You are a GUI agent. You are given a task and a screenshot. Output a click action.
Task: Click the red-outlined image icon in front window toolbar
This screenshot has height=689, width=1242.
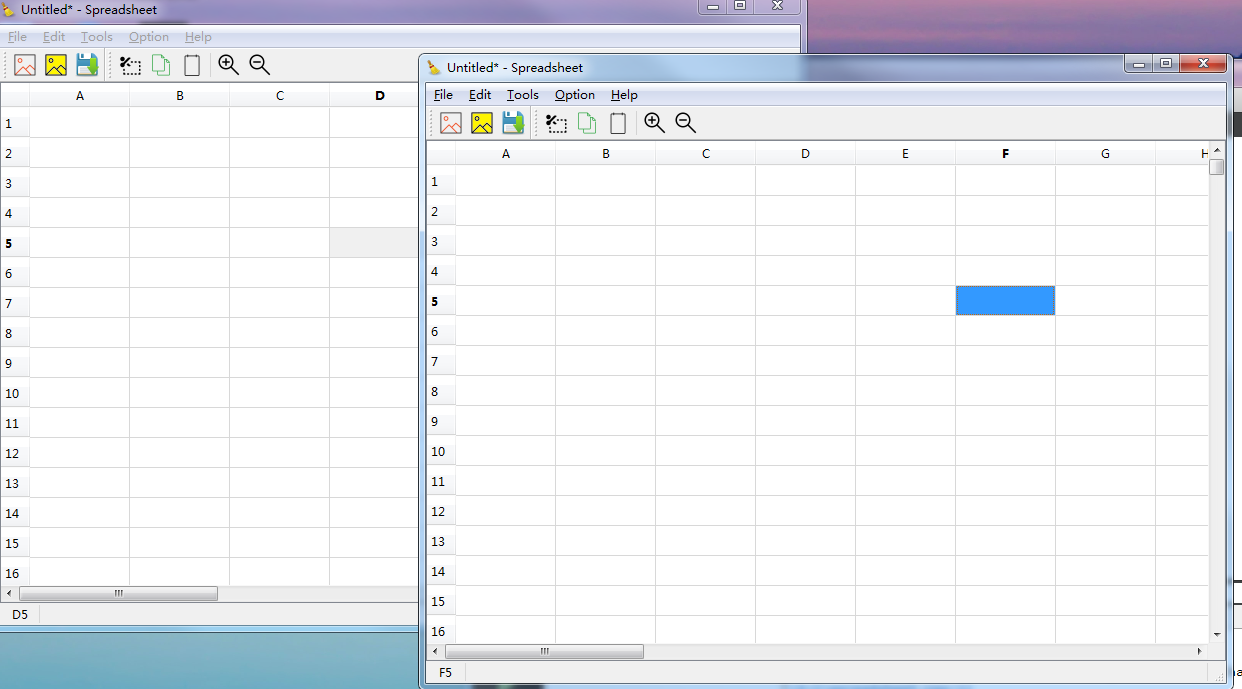tap(451, 123)
